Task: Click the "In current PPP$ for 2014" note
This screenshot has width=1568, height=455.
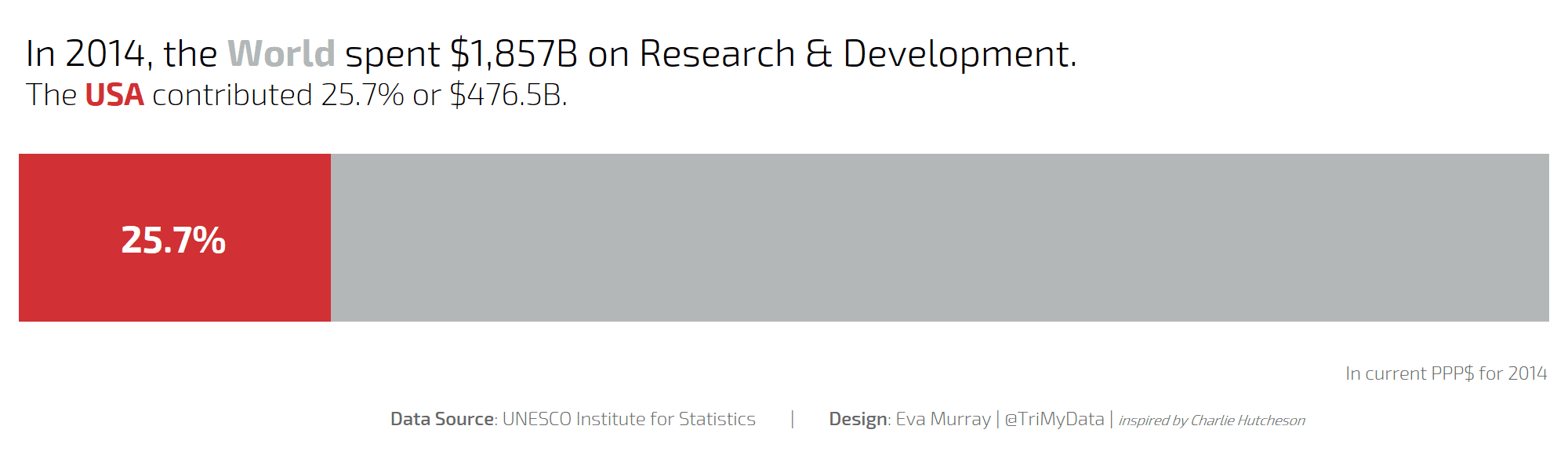Action: point(1446,373)
